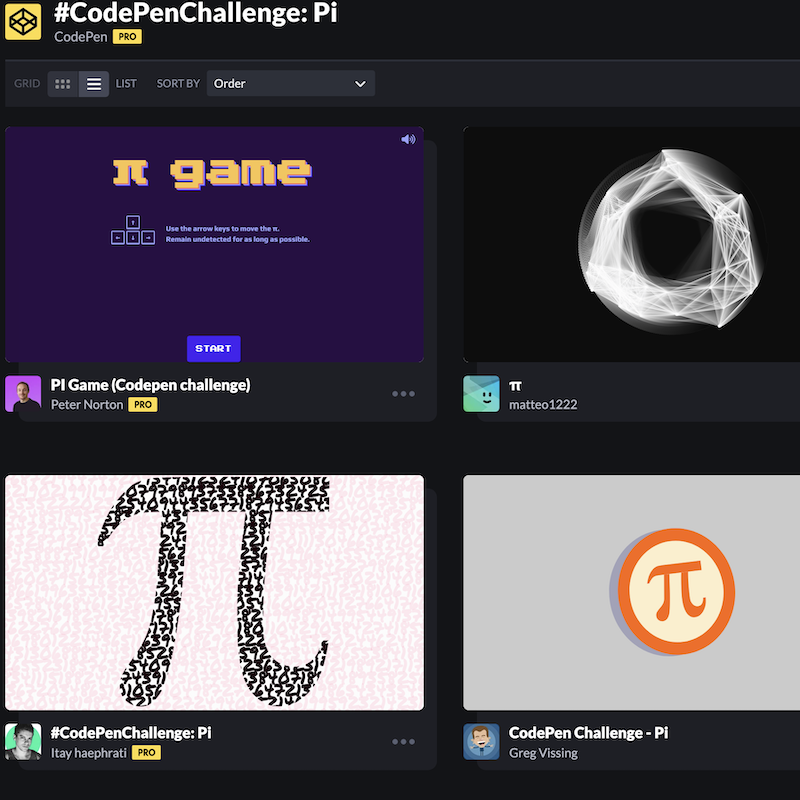The width and height of the screenshot is (800, 800).
Task: Open the Sort By Order dropdown
Action: pos(291,84)
